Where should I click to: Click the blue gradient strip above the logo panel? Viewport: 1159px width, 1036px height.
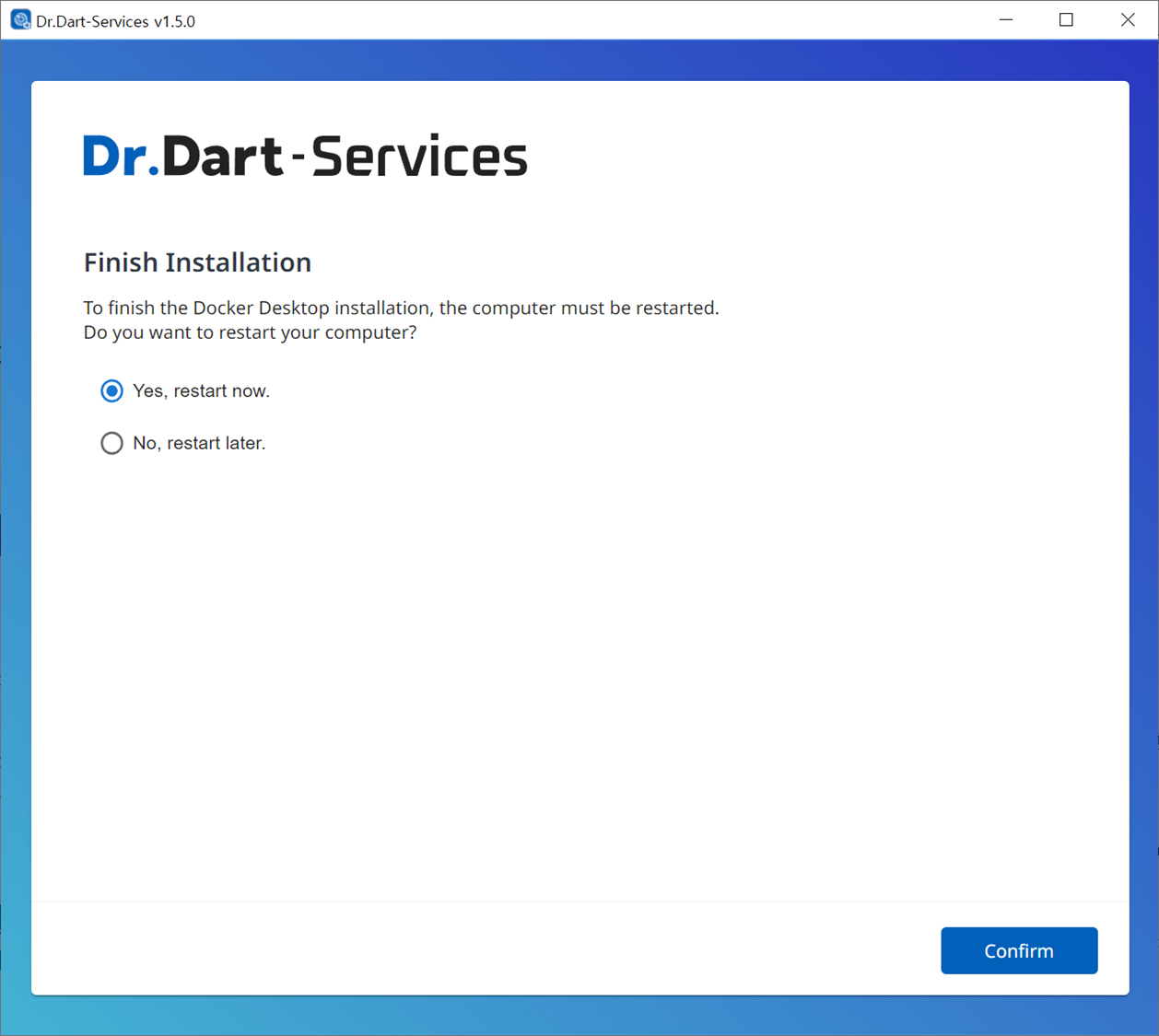pos(580,60)
